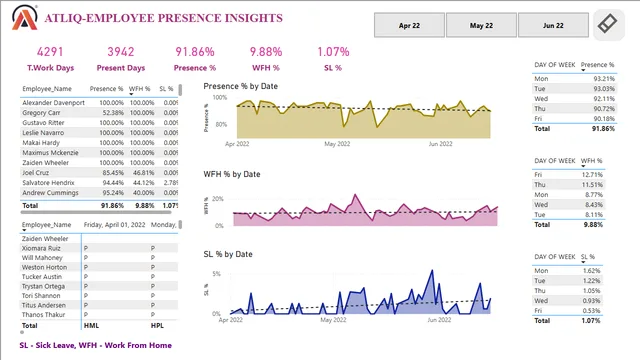Select the Jun 22 month button
This screenshot has width=640, height=360.
pyautogui.click(x=553, y=25)
